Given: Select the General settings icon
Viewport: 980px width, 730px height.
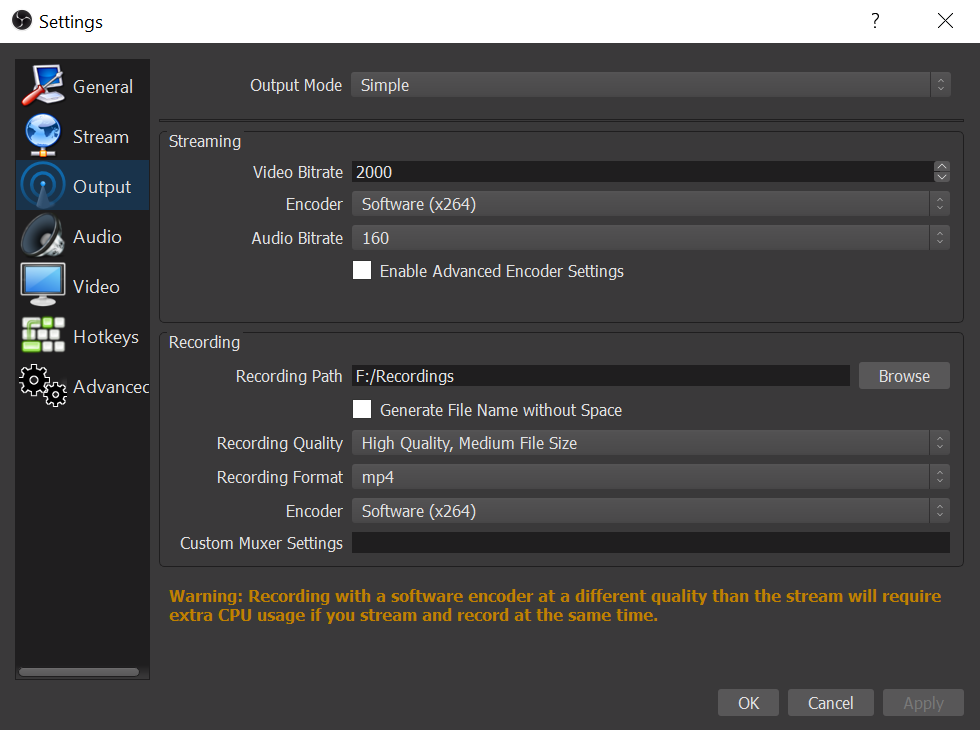Looking at the screenshot, I should click(x=42, y=85).
